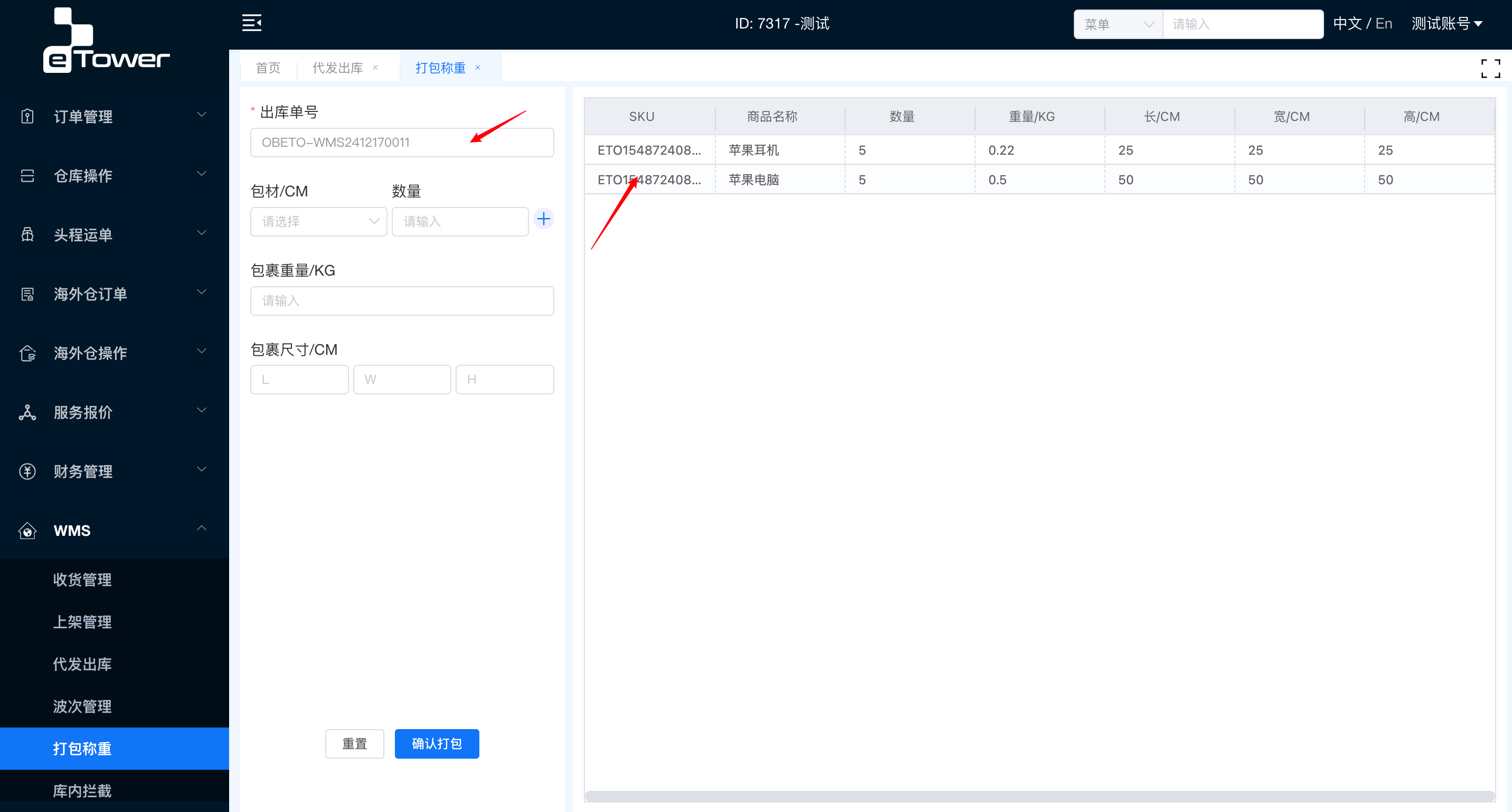Viewport: 1512px width, 812px height.
Task: Focus the package width W field
Action: point(402,379)
